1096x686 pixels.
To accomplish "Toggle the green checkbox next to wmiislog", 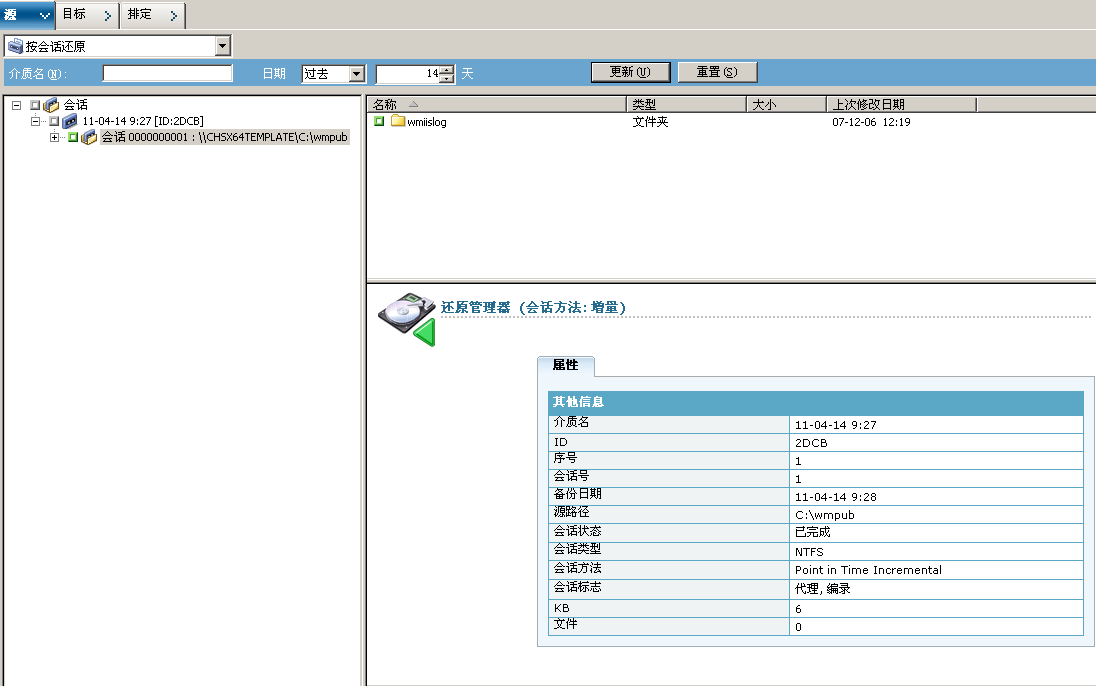I will (379, 121).
